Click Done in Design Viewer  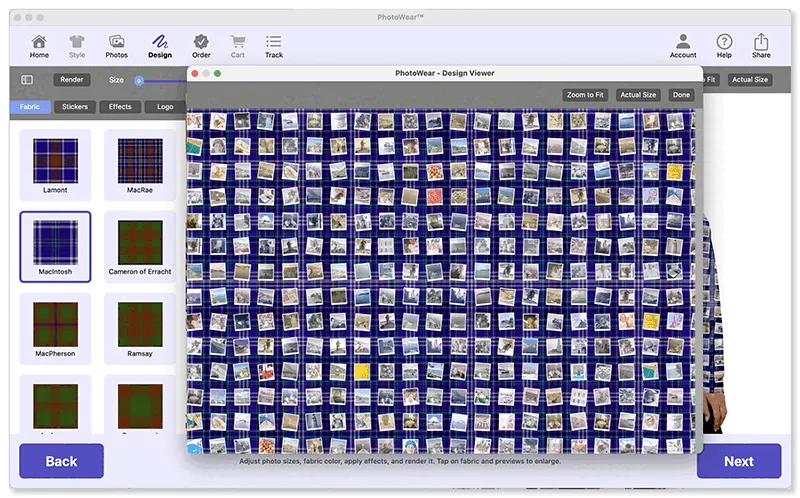point(681,95)
